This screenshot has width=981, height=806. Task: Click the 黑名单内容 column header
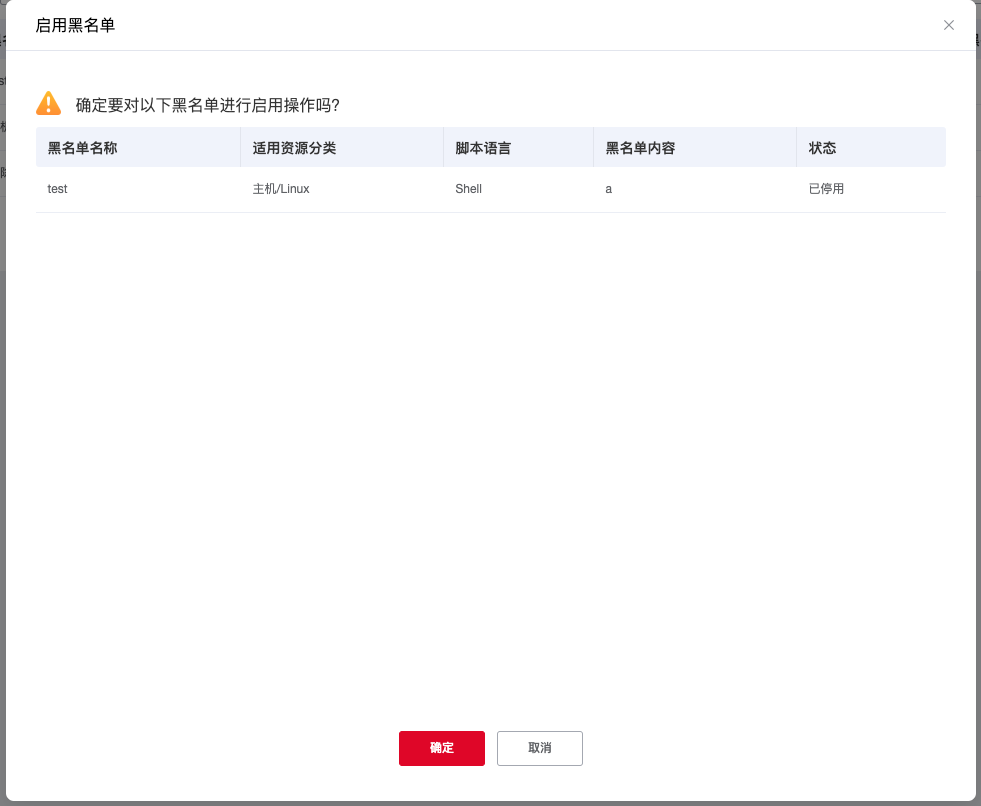coord(640,148)
